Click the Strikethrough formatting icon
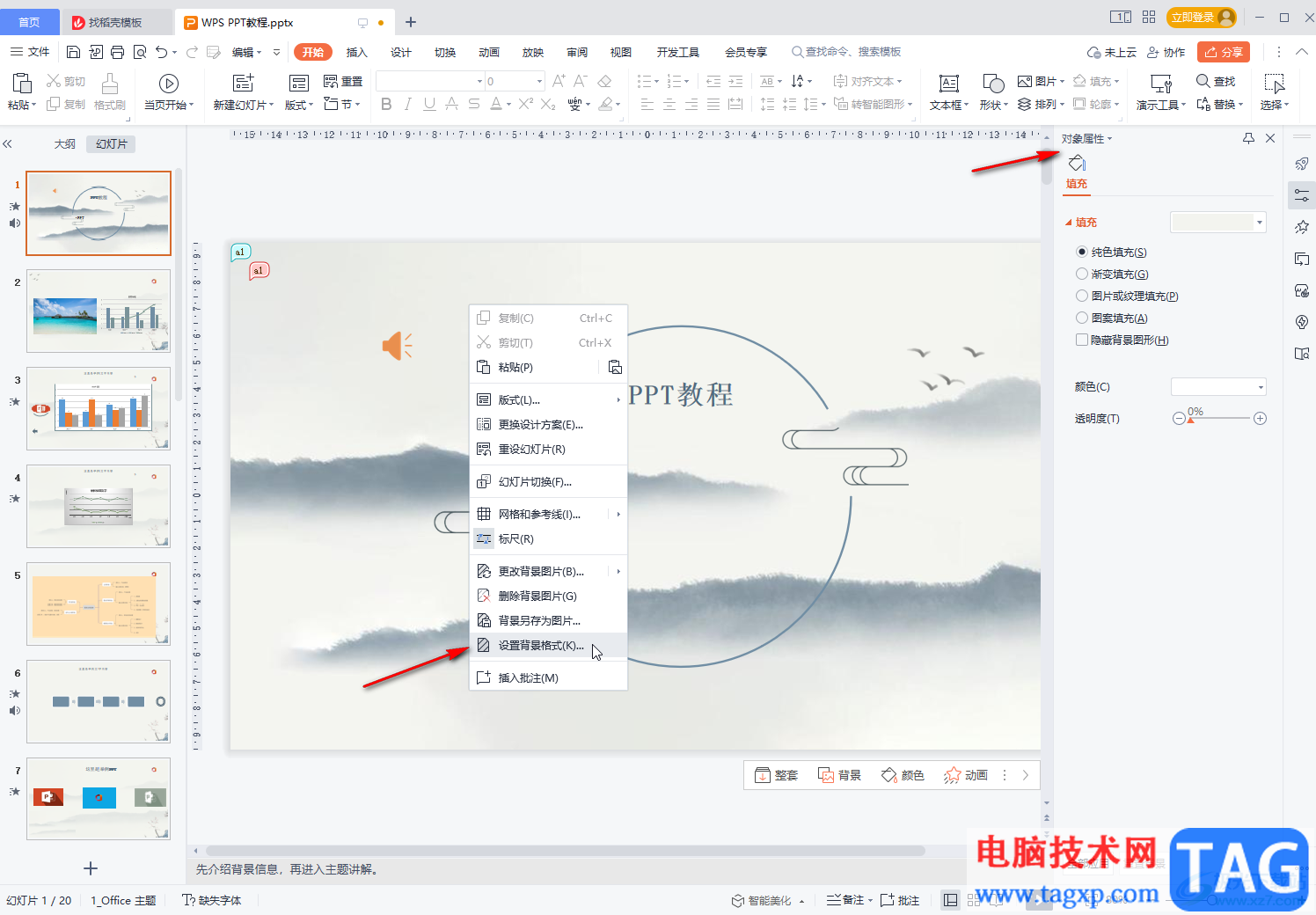Image resolution: width=1316 pixels, height=915 pixels. click(473, 104)
